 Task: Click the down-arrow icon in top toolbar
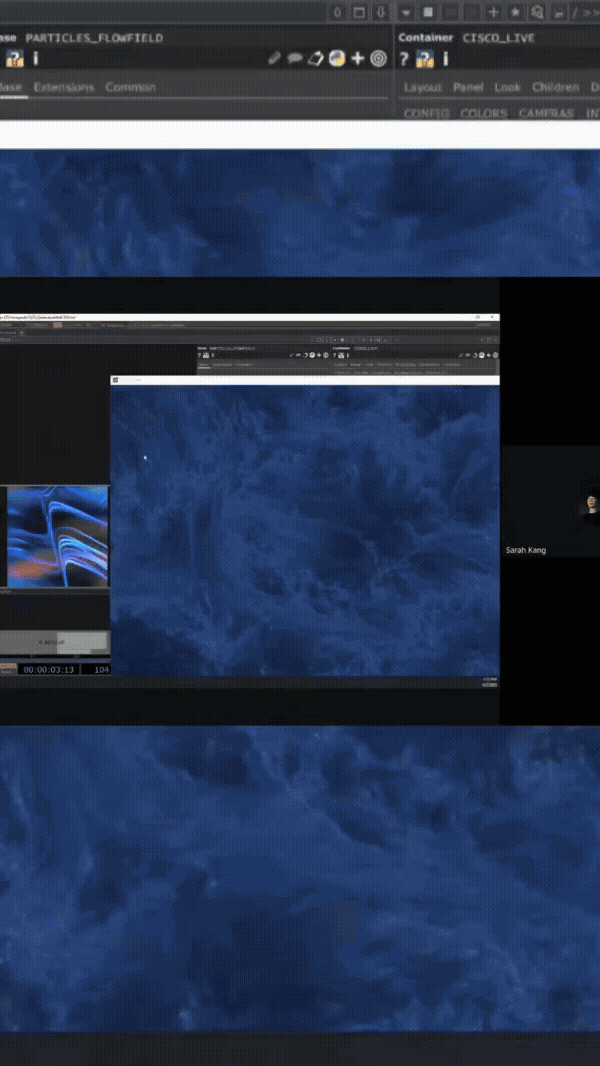[381, 12]
